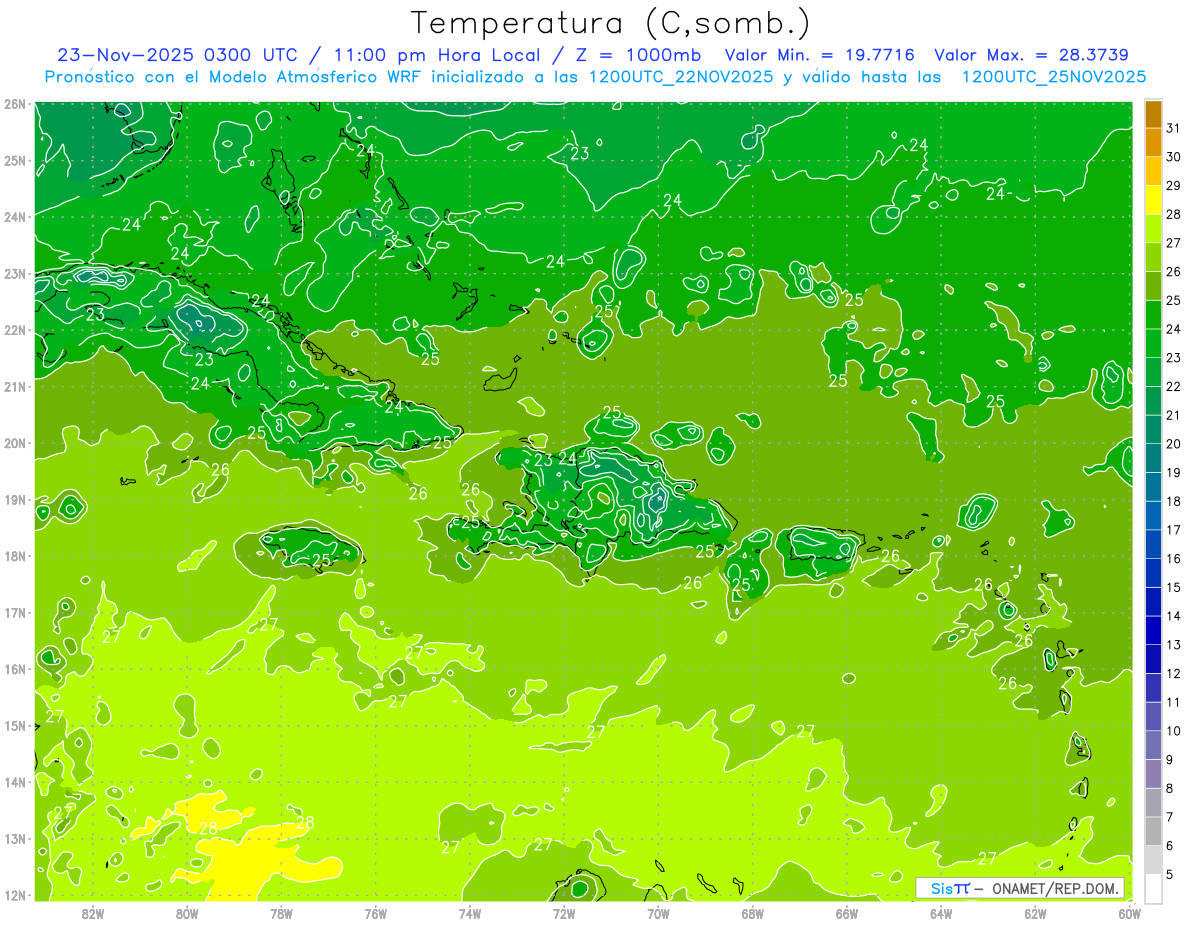The image size is (1200, 927).
Task: Click the '17N' latitude axis label
Action: (x=15, y=613)
